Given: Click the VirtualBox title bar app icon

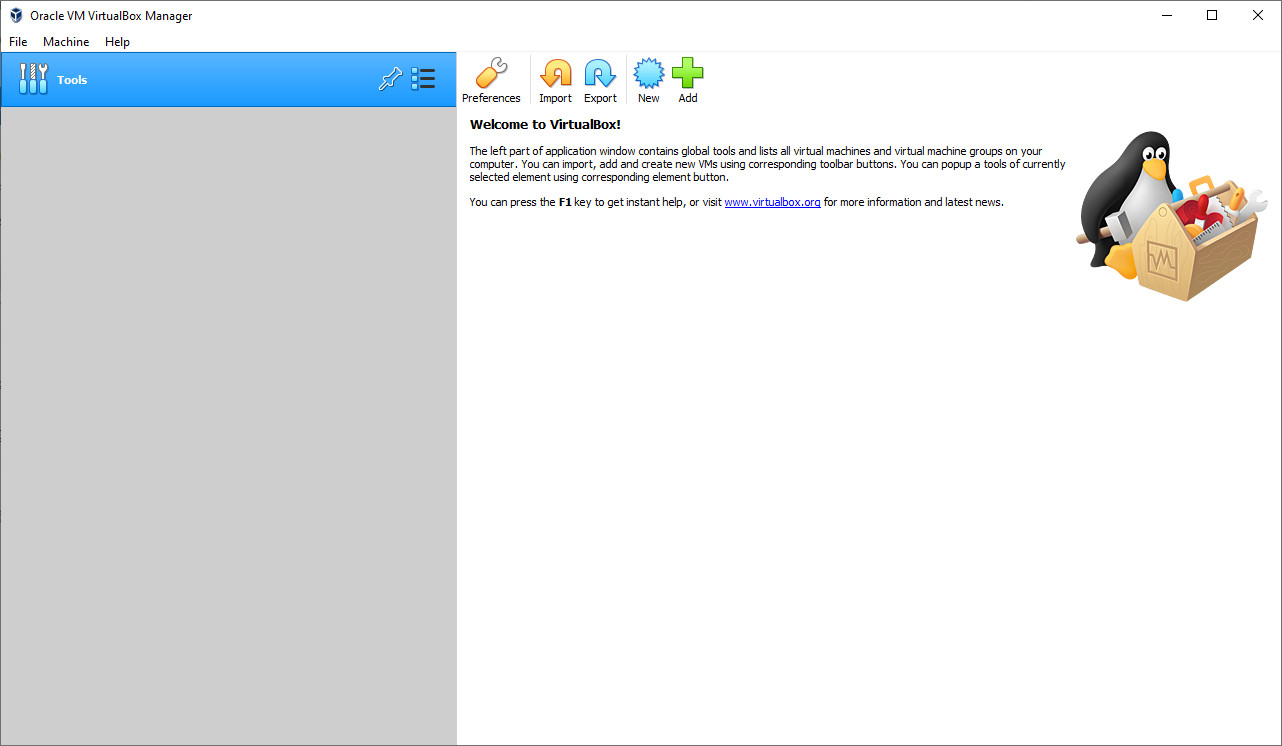Looking at the screenshot, I should coord(16,16).
